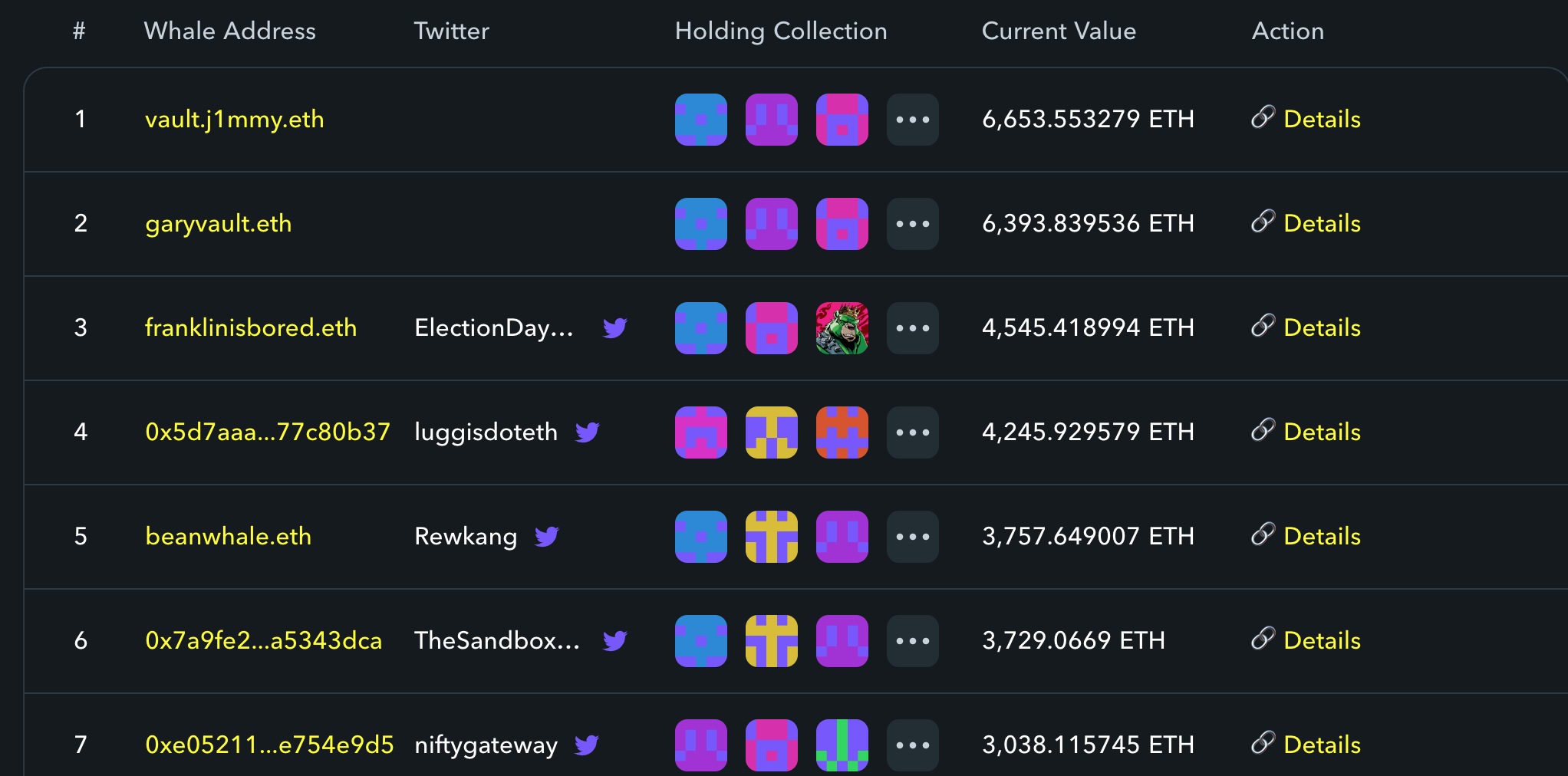The height and width of the screenshot is (776, 1568).
Task: Click Twitter bird next to luggisdoteth
Action: (x=587, y=432)
